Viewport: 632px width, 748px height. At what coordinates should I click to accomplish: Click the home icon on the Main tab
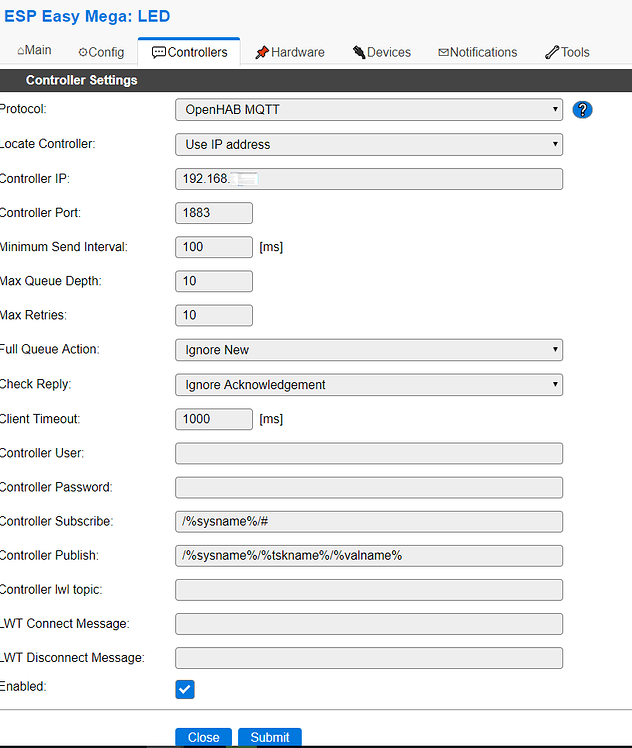(21, 51)
